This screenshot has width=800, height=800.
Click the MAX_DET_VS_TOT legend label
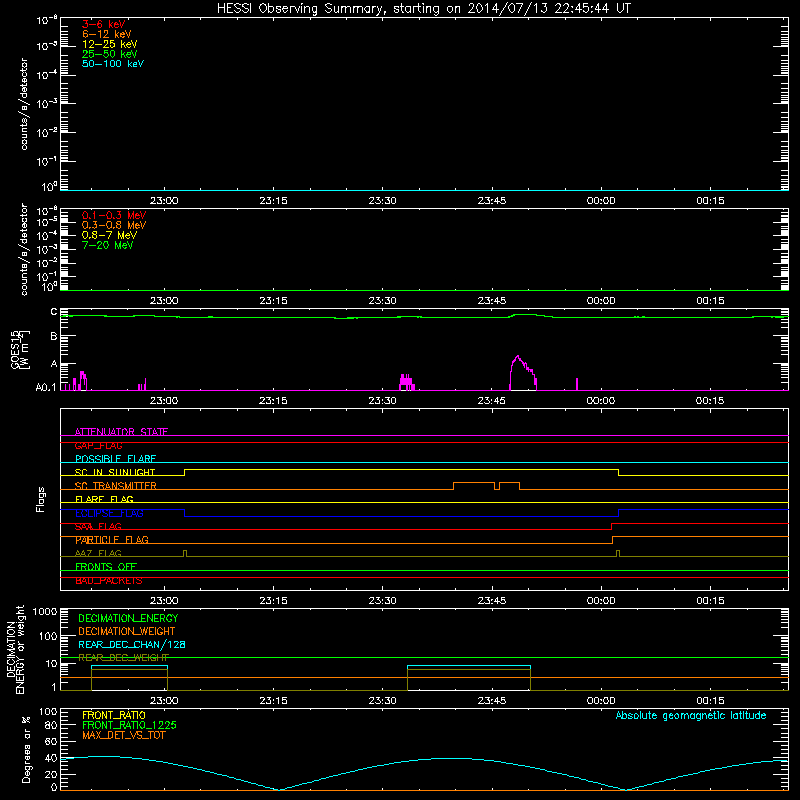click(123, 735)
